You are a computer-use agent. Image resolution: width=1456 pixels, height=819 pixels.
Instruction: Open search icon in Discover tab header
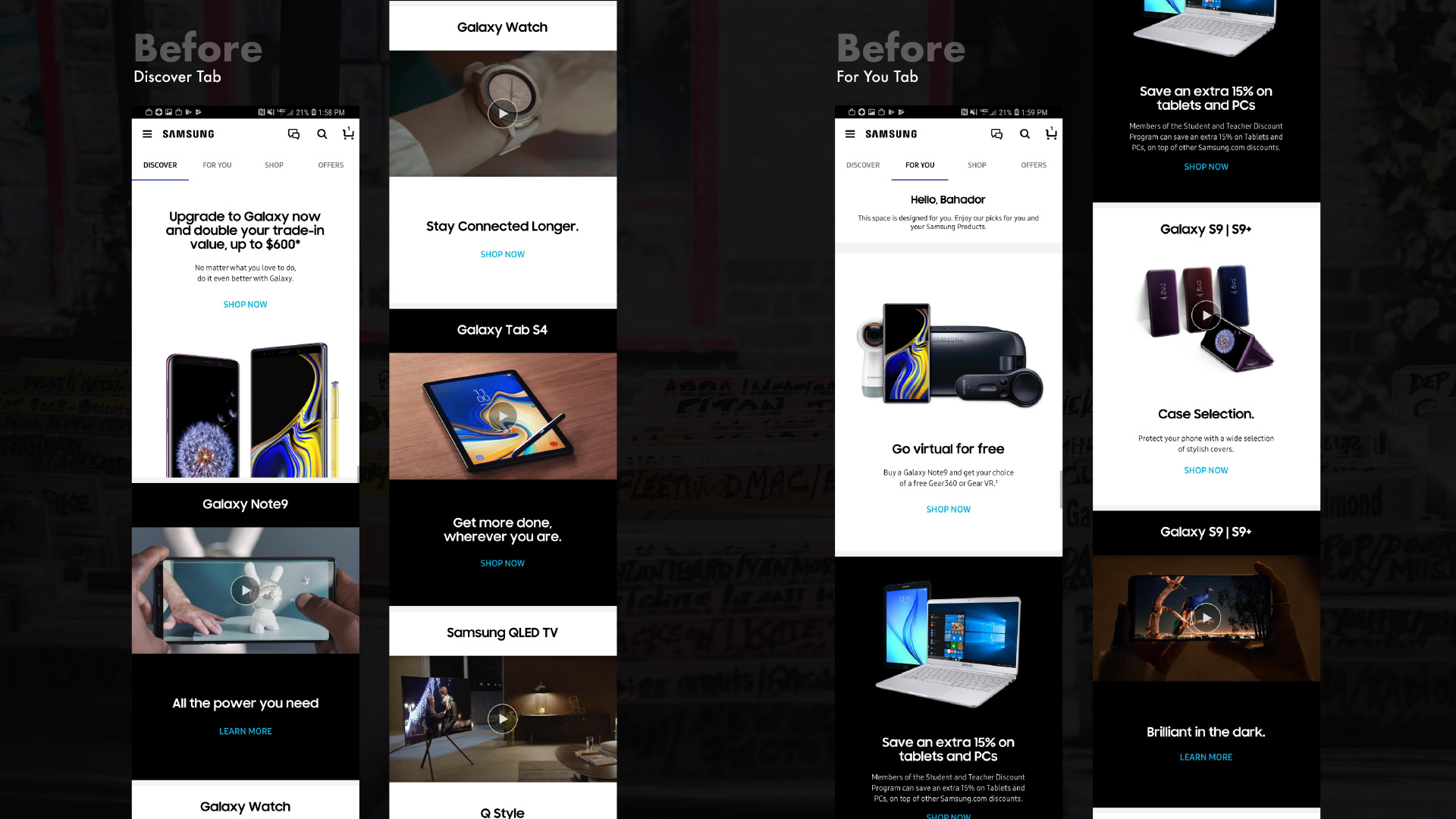point(322,134)
